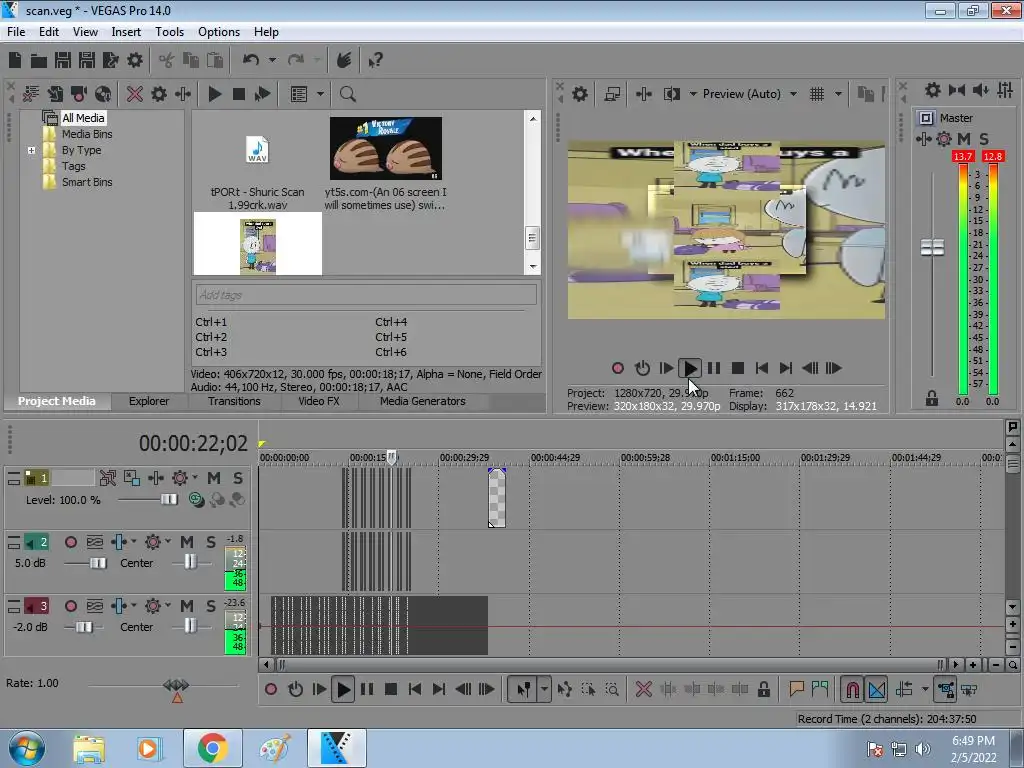Stop media preview in Project Media
The width and height of the screenshot is (1024, 768).
pos(239,94)
